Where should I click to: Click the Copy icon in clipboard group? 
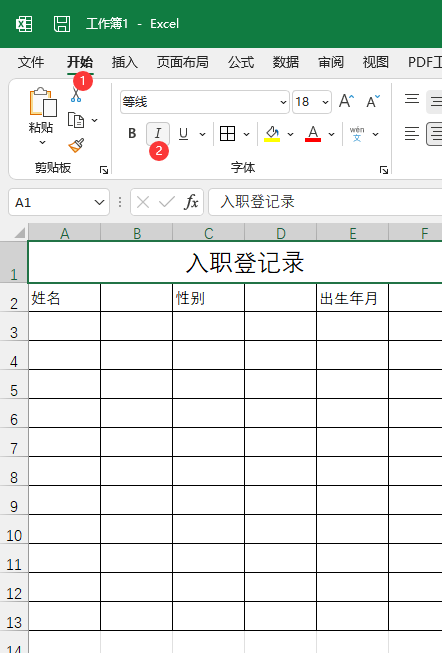[x=76, y=120]
